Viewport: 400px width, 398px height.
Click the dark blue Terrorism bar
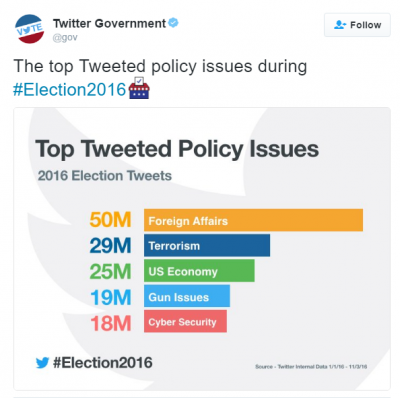(x=207, y=245)
